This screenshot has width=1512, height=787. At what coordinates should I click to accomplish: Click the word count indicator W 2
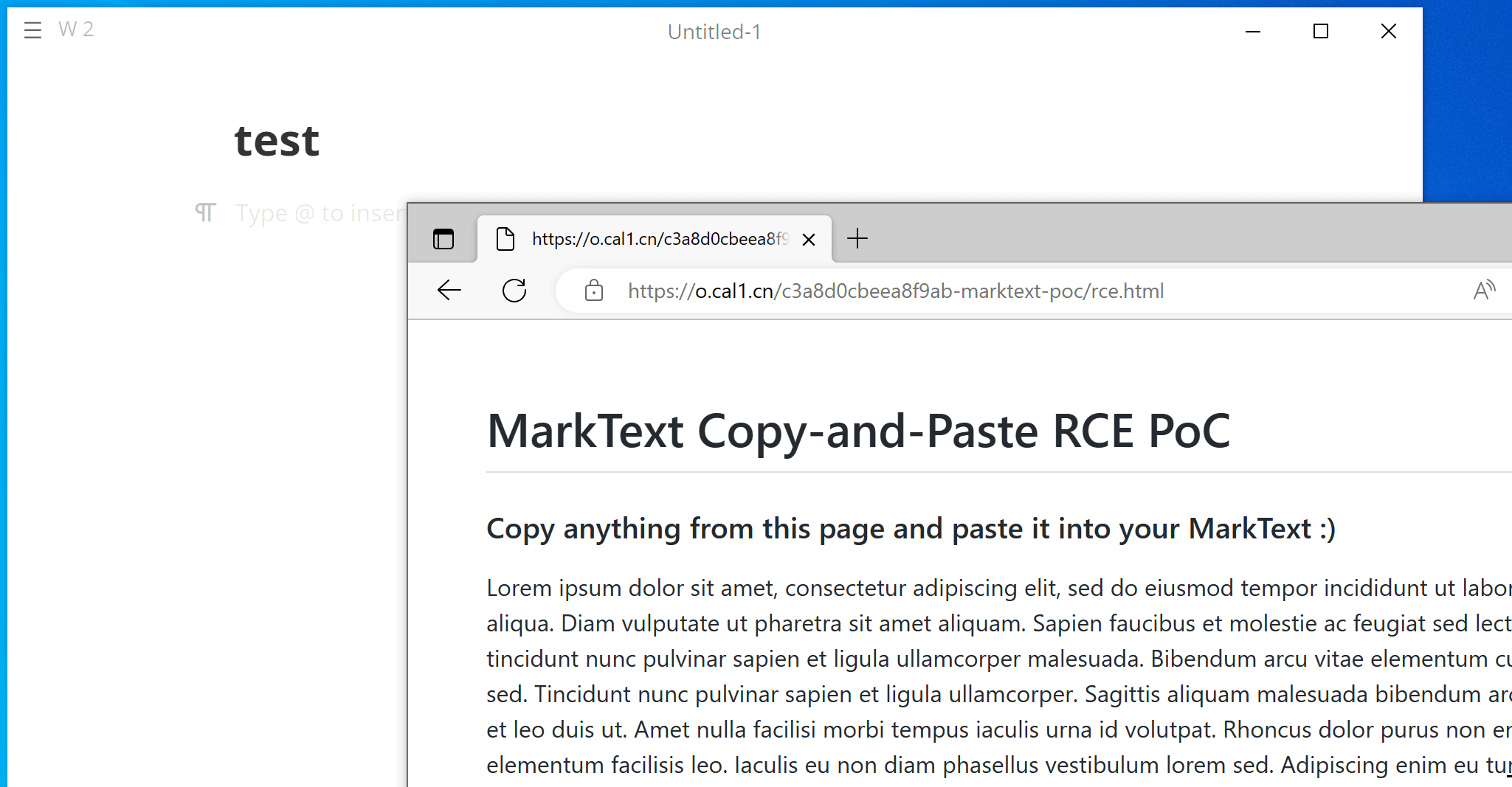76,30
